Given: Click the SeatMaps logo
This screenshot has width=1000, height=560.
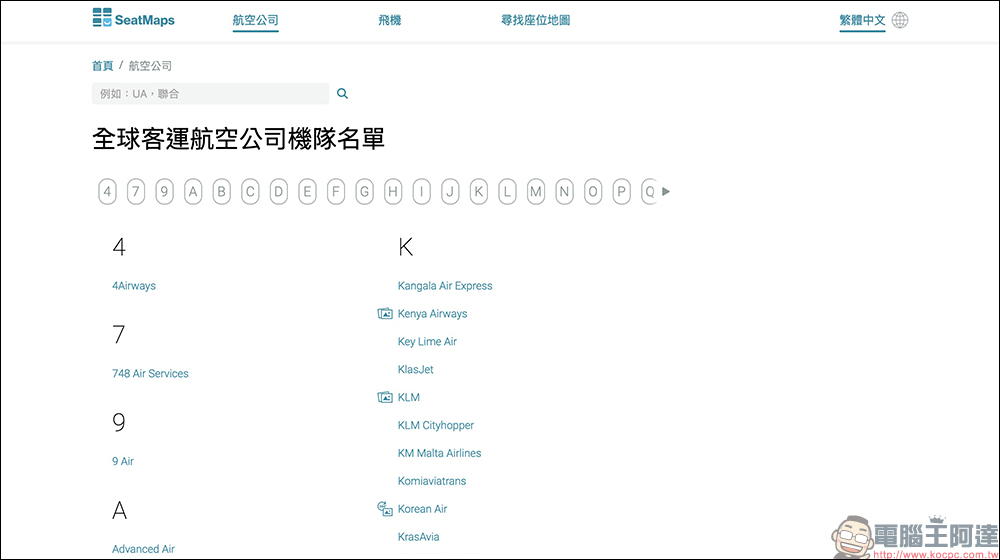Looking at the screenshot, I should point(133,18).
